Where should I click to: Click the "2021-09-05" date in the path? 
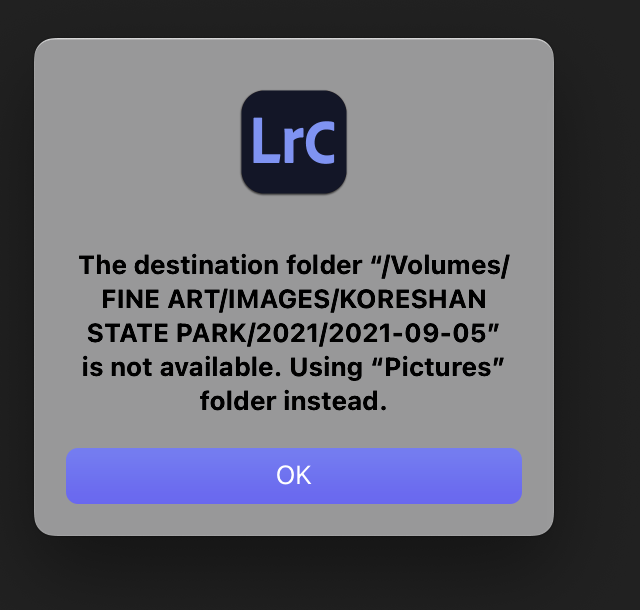407,334
